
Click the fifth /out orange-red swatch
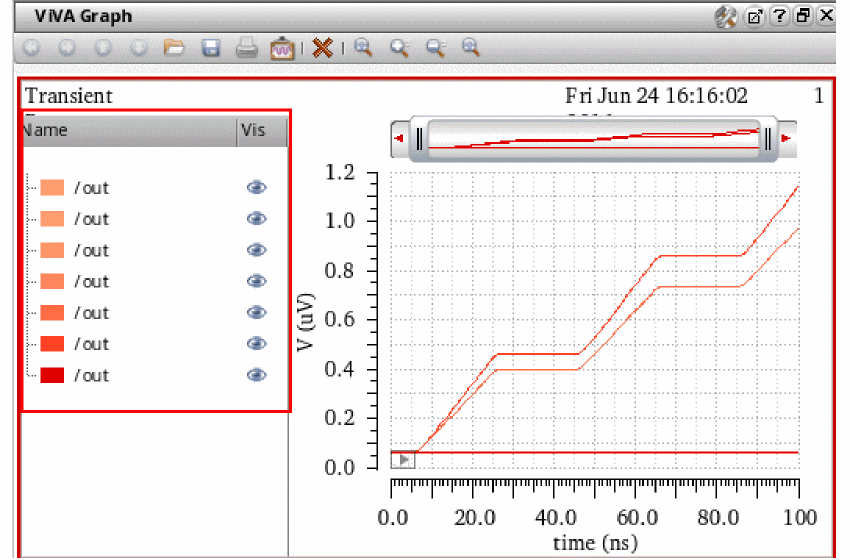point(52,312)
